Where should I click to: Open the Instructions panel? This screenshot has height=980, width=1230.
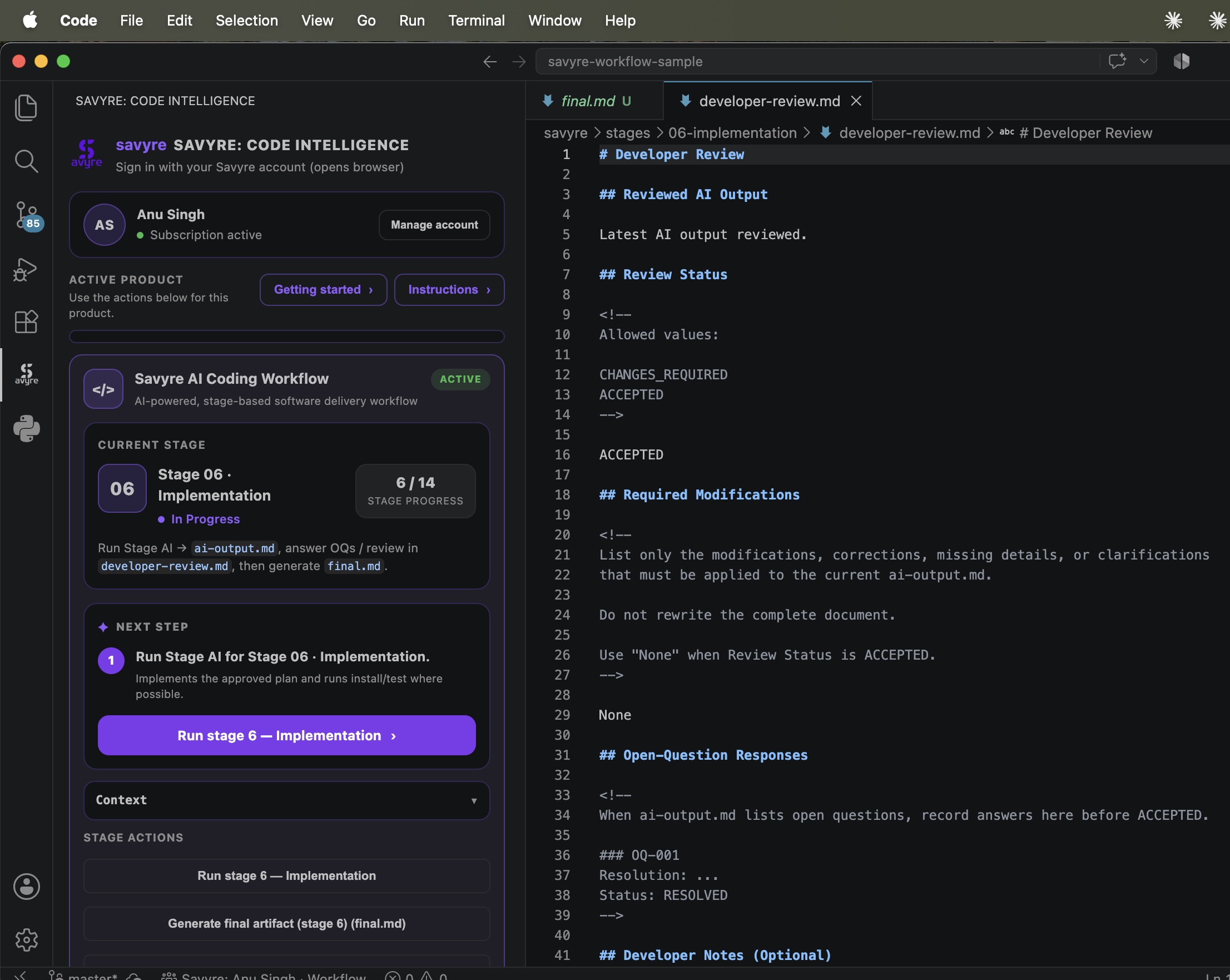pos(449,290)
